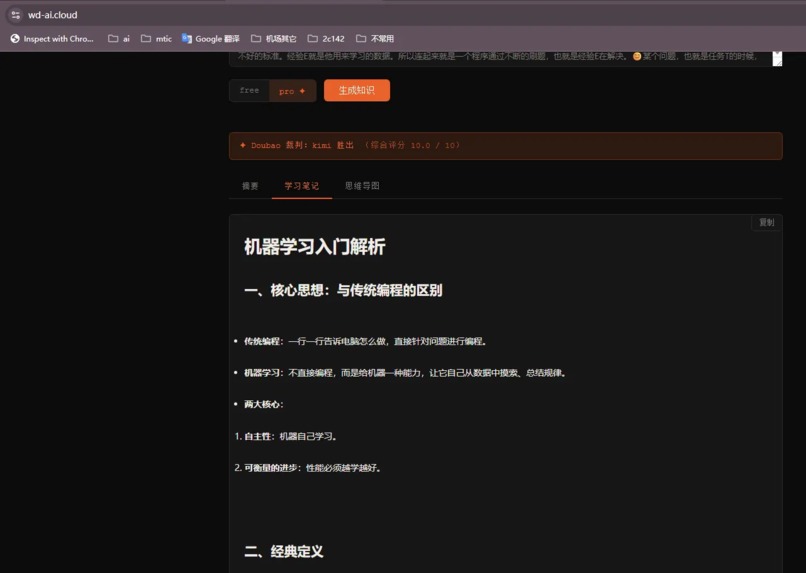Click the bullet text 两大核心
The width and height of the screenshot is (806, 573).
264,404
